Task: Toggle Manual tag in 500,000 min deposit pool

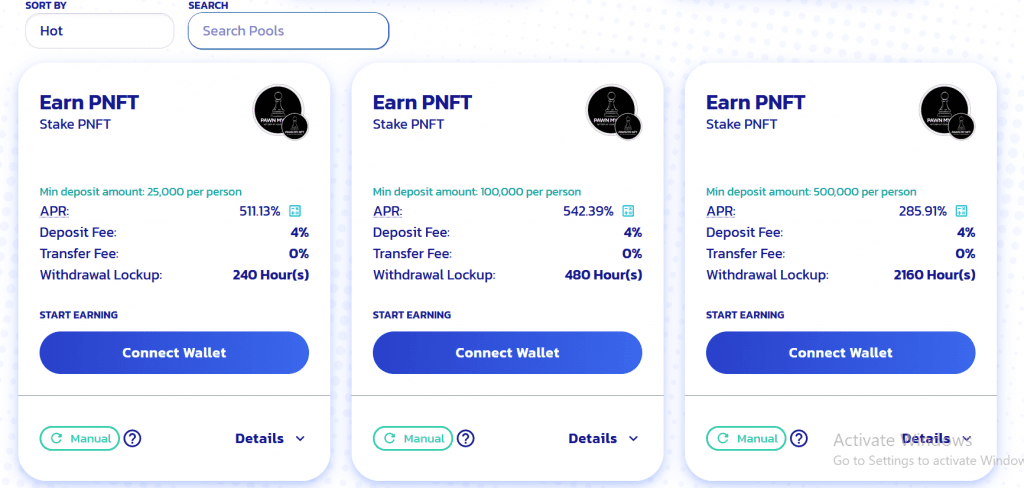Action: click(x=746, y=438)
